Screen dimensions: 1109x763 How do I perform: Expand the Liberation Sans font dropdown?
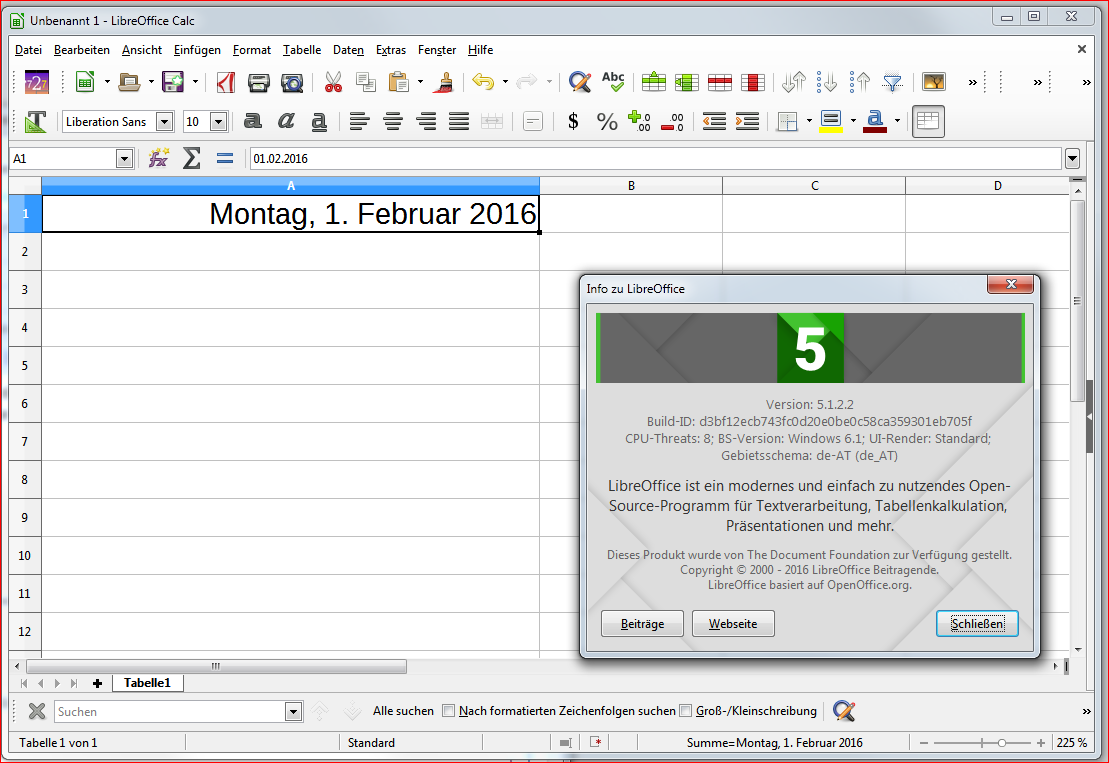pyautogui.click(x=164, y=122)
